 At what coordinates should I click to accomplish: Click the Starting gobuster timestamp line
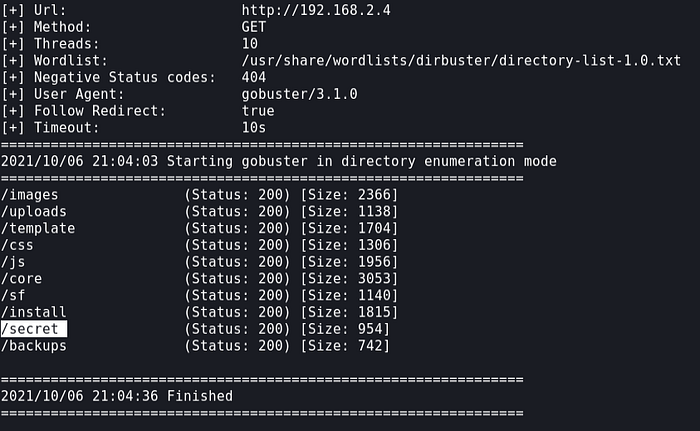click(x=279, y=161)
